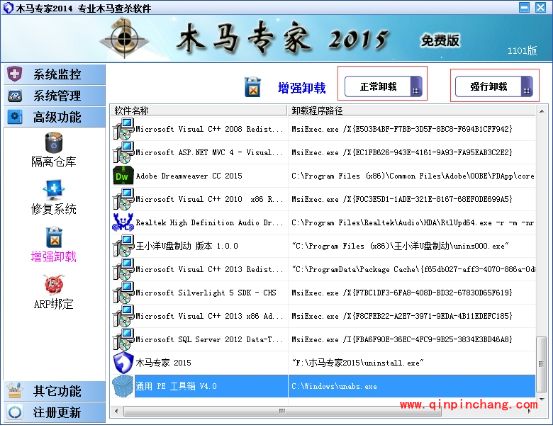Open the 注册更新 menu section

tap(55, 412)
